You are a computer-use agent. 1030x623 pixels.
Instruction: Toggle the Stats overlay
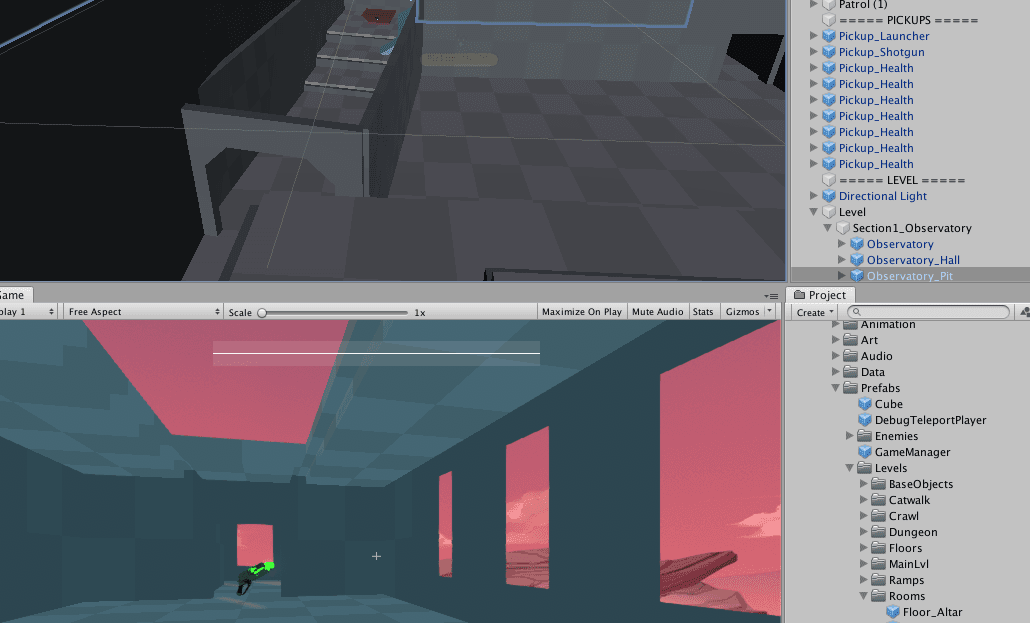coord(703,312)
